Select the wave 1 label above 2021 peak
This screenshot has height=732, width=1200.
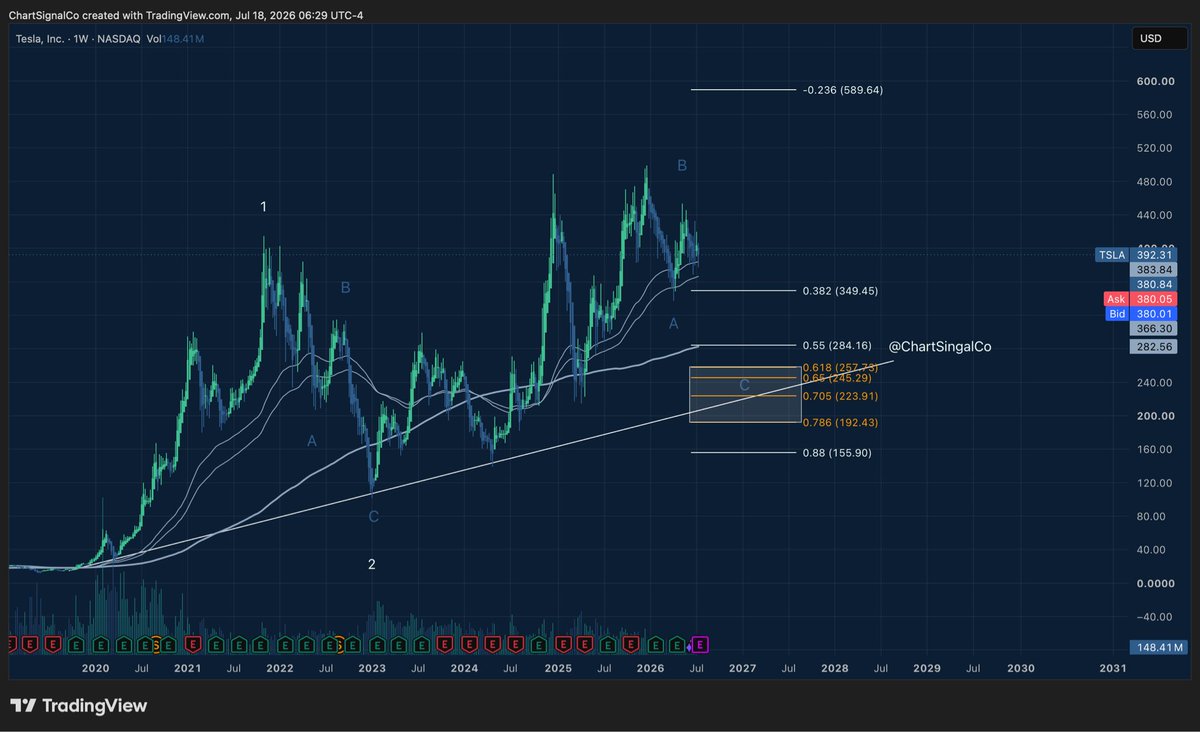tap(263, 207)
